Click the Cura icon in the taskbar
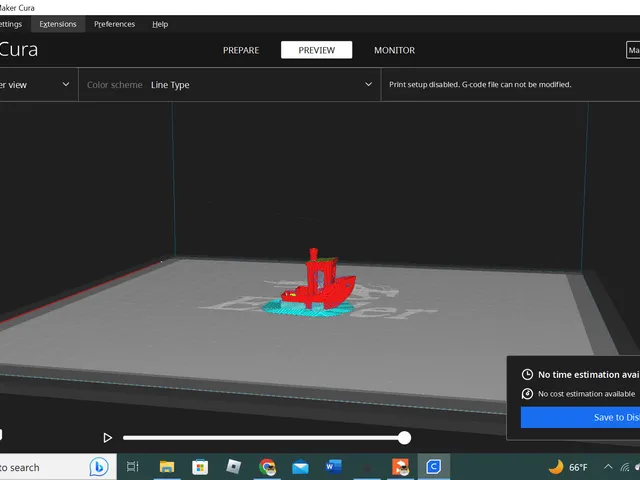The width and height of the screenshot is (640, 480). pos(433,467)
